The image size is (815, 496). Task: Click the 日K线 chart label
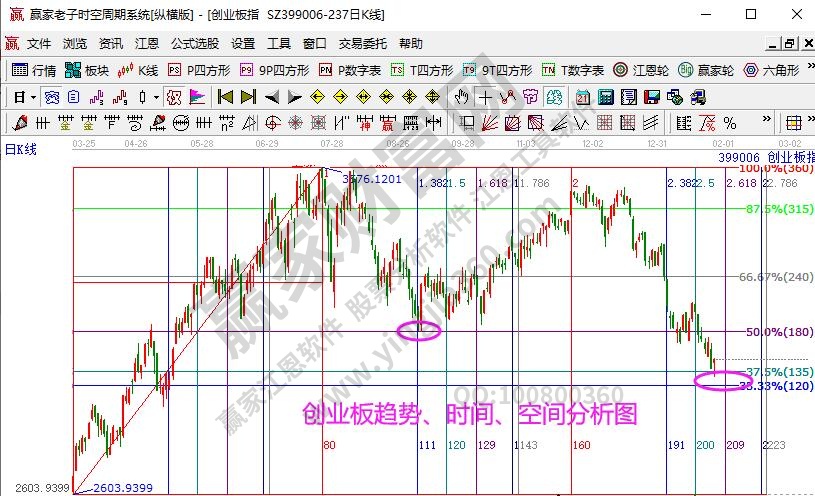tap(20, 149)
